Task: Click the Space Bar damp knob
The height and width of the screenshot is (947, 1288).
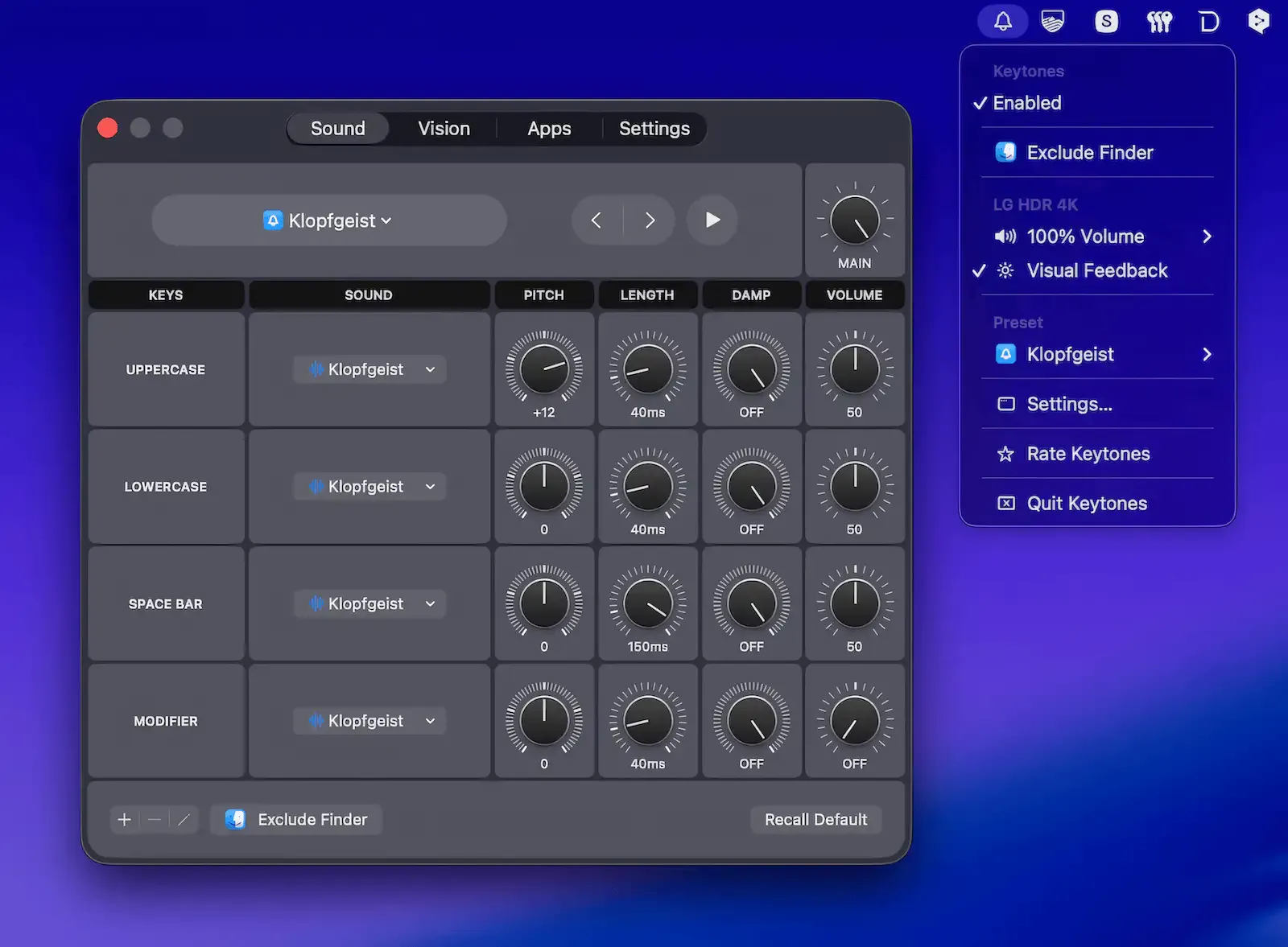Action: (x=752, y=603)
